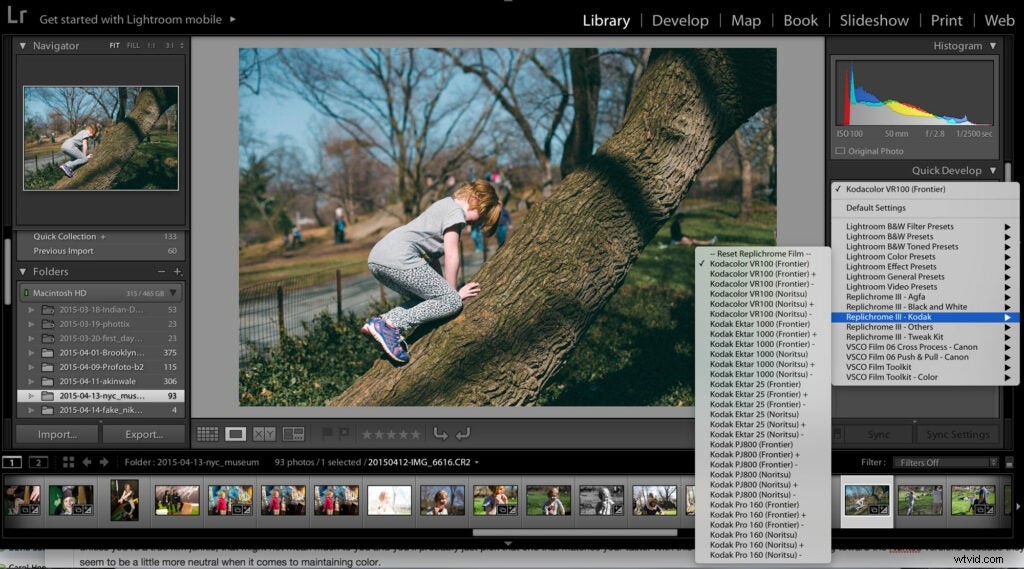This screenshot has height=569, width=1024.
Task: Select the Previous Import entry
Action: [x=101, y=251]
